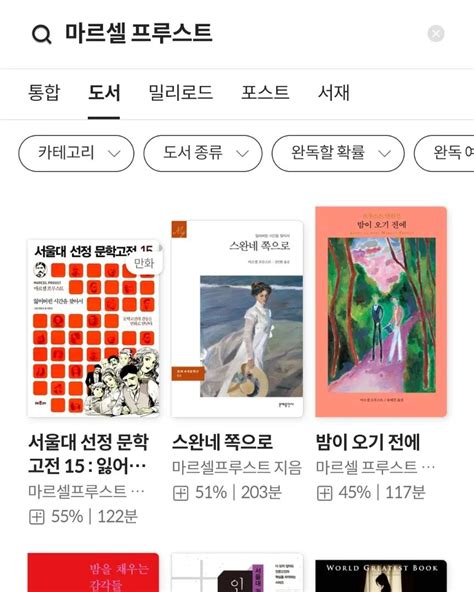This screenshot has width=474, height=592.
Task: Expand the 카테고리 filter dropdown
Action: (76, 153)
